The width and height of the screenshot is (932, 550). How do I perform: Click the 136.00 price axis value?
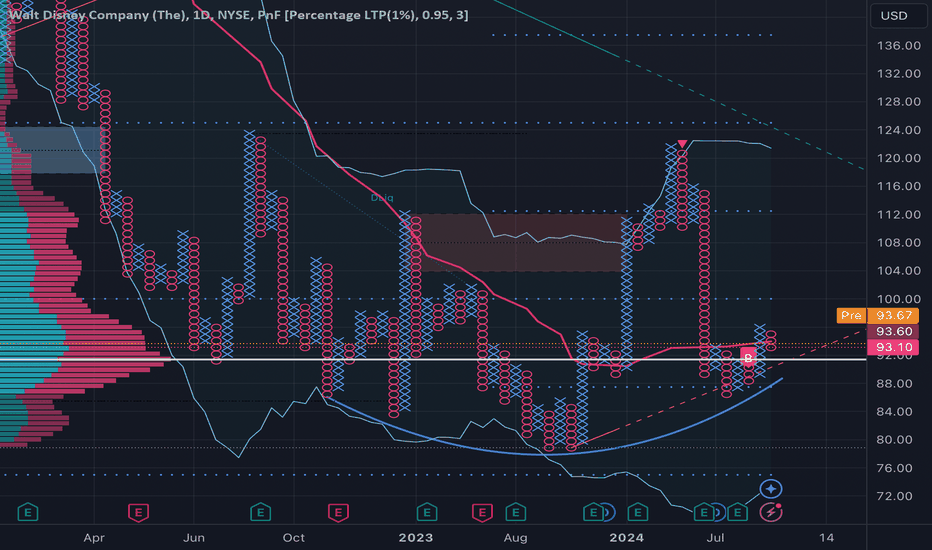pos(898,46)
